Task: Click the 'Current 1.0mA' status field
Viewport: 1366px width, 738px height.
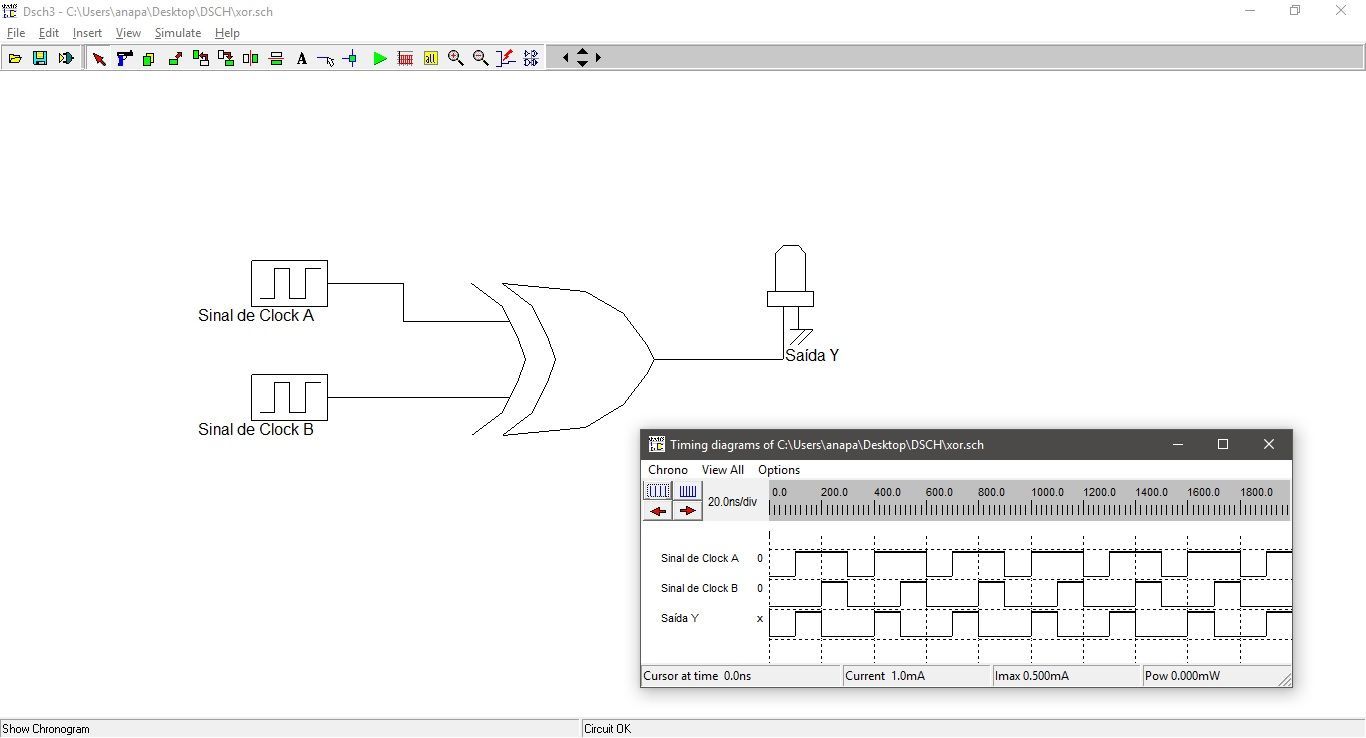Action: point(917,676)
